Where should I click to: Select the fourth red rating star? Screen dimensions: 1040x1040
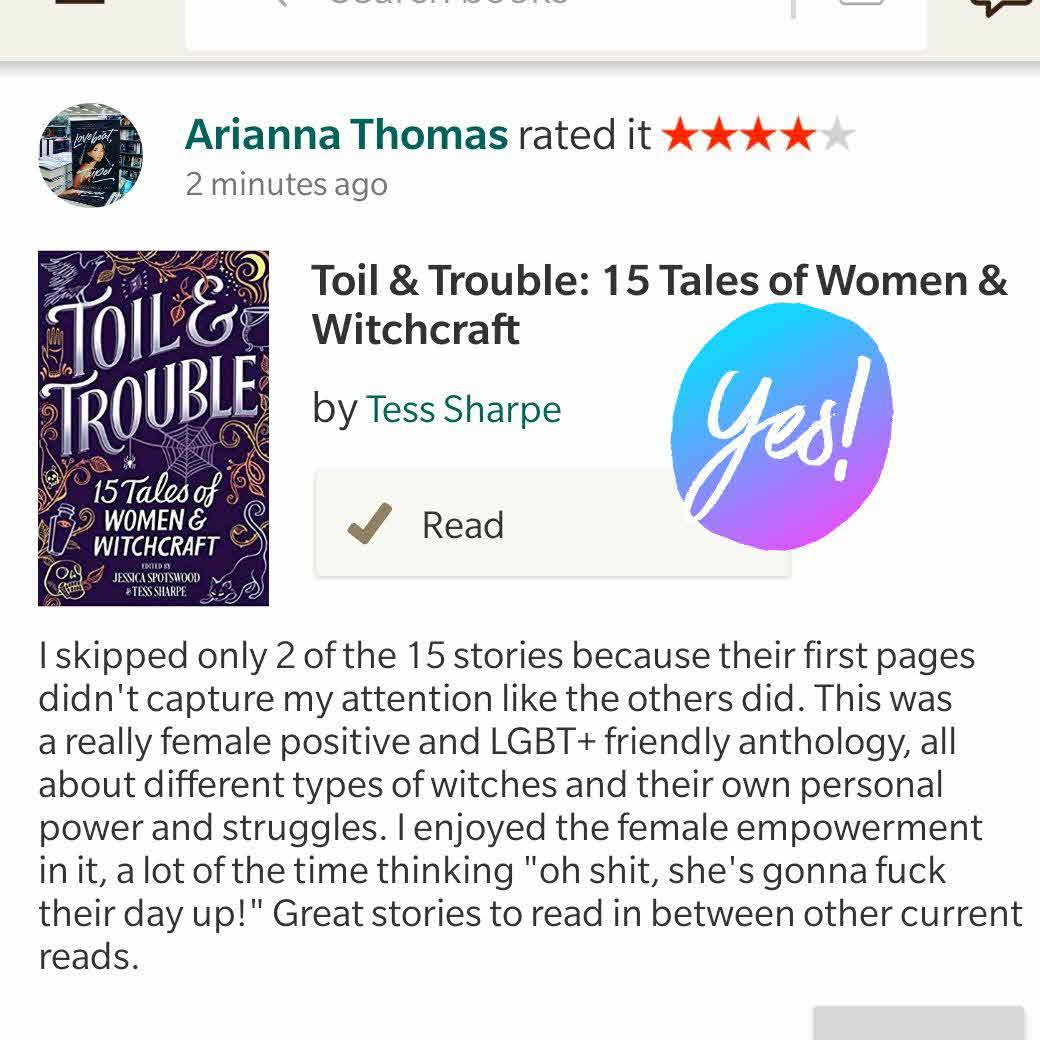tap(799, 135)
